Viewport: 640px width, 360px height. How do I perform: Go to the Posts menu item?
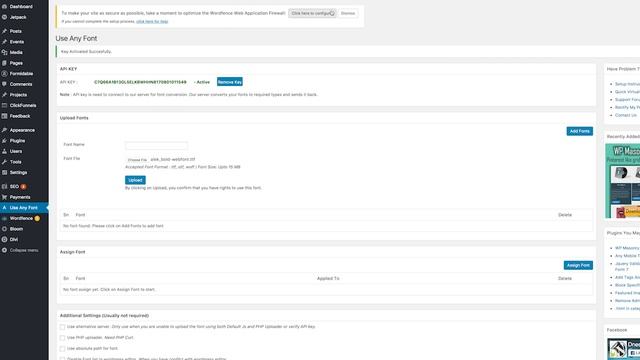tap(16, 31)
